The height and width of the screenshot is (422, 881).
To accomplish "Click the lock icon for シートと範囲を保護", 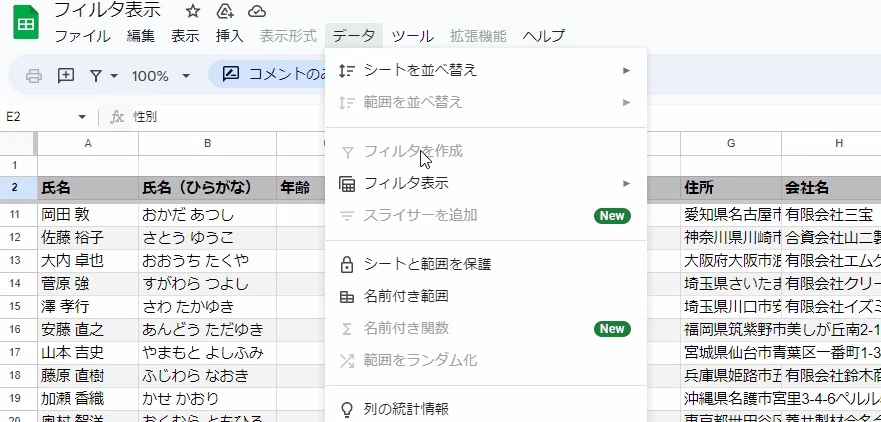I will (347, 264).
